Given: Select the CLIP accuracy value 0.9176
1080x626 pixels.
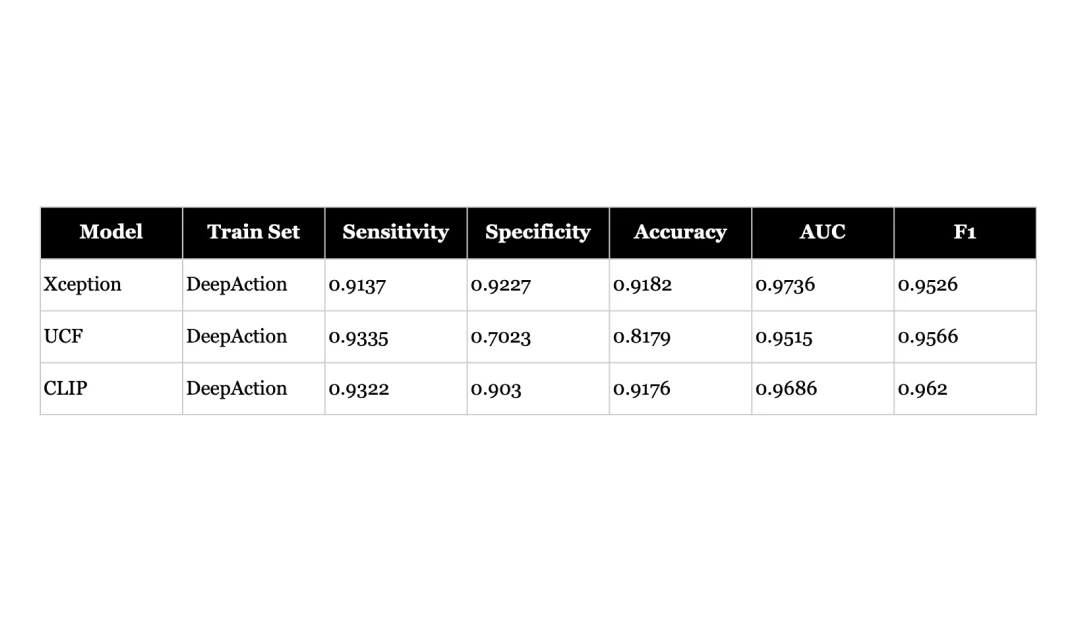Looking at the screenshot, I should [x=643, y=389].
